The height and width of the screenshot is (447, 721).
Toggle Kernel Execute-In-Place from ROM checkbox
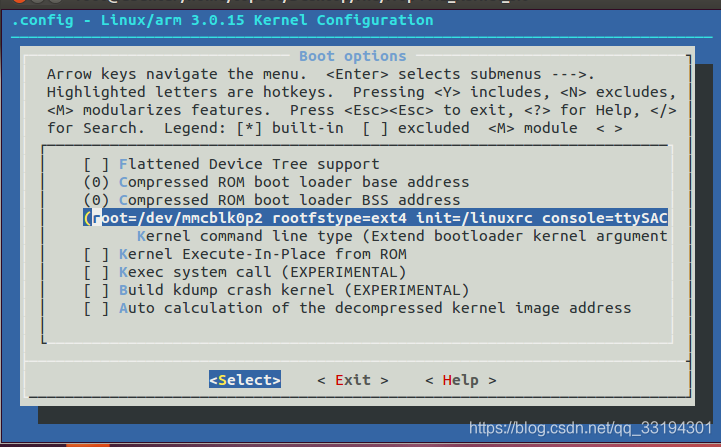coord(96,254)
